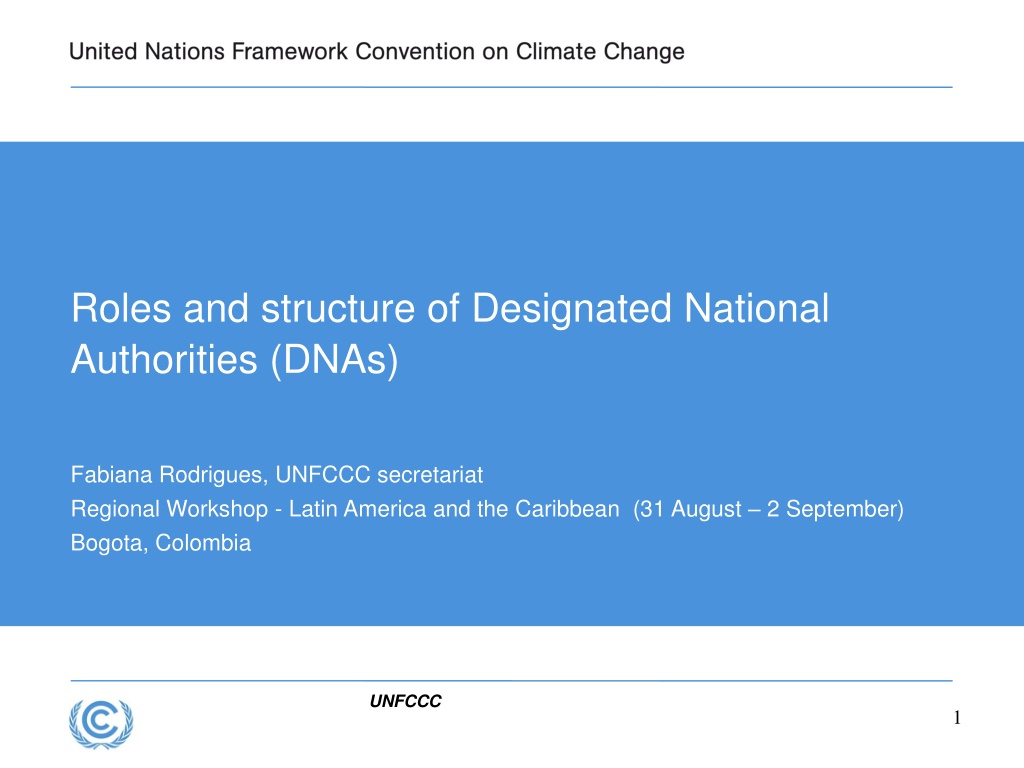
Task: Click the UNFCCC logo emblem in footer
Action: (x=101, y=724)
